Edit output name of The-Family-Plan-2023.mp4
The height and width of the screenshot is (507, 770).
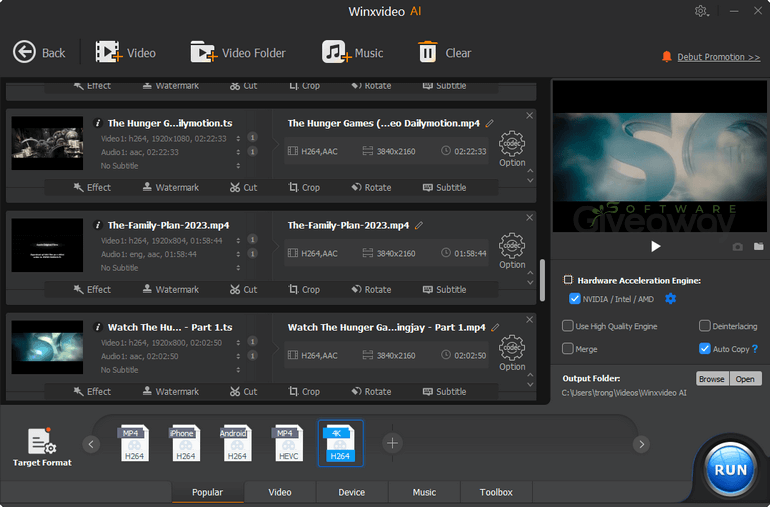pos(419,225)
